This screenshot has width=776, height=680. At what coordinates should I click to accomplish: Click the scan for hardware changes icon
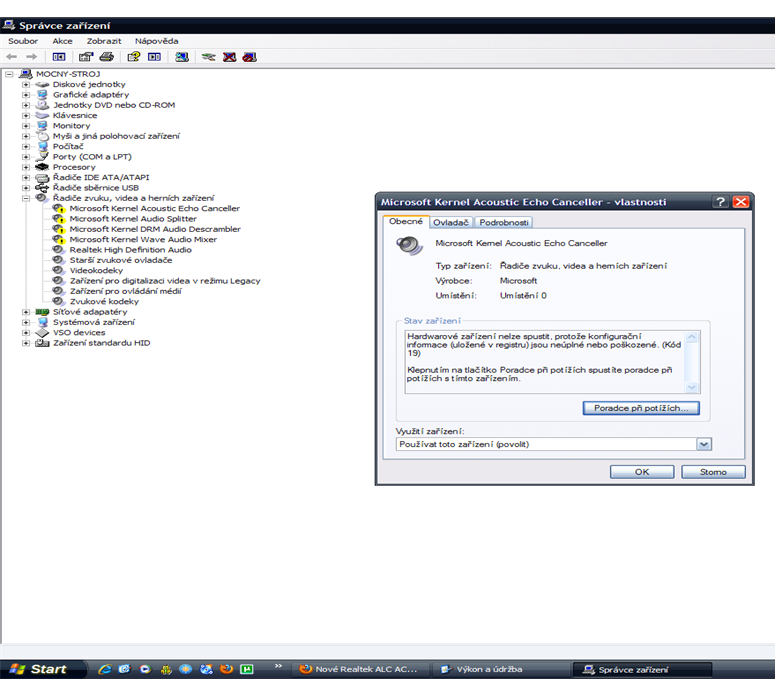(181, 57)
